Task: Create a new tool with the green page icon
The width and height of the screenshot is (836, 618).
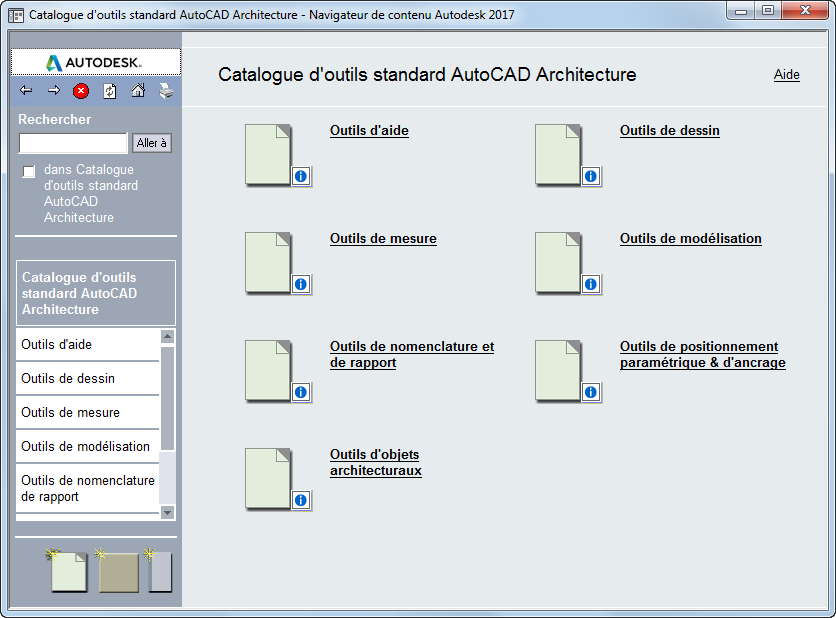Action: (68, 571)
